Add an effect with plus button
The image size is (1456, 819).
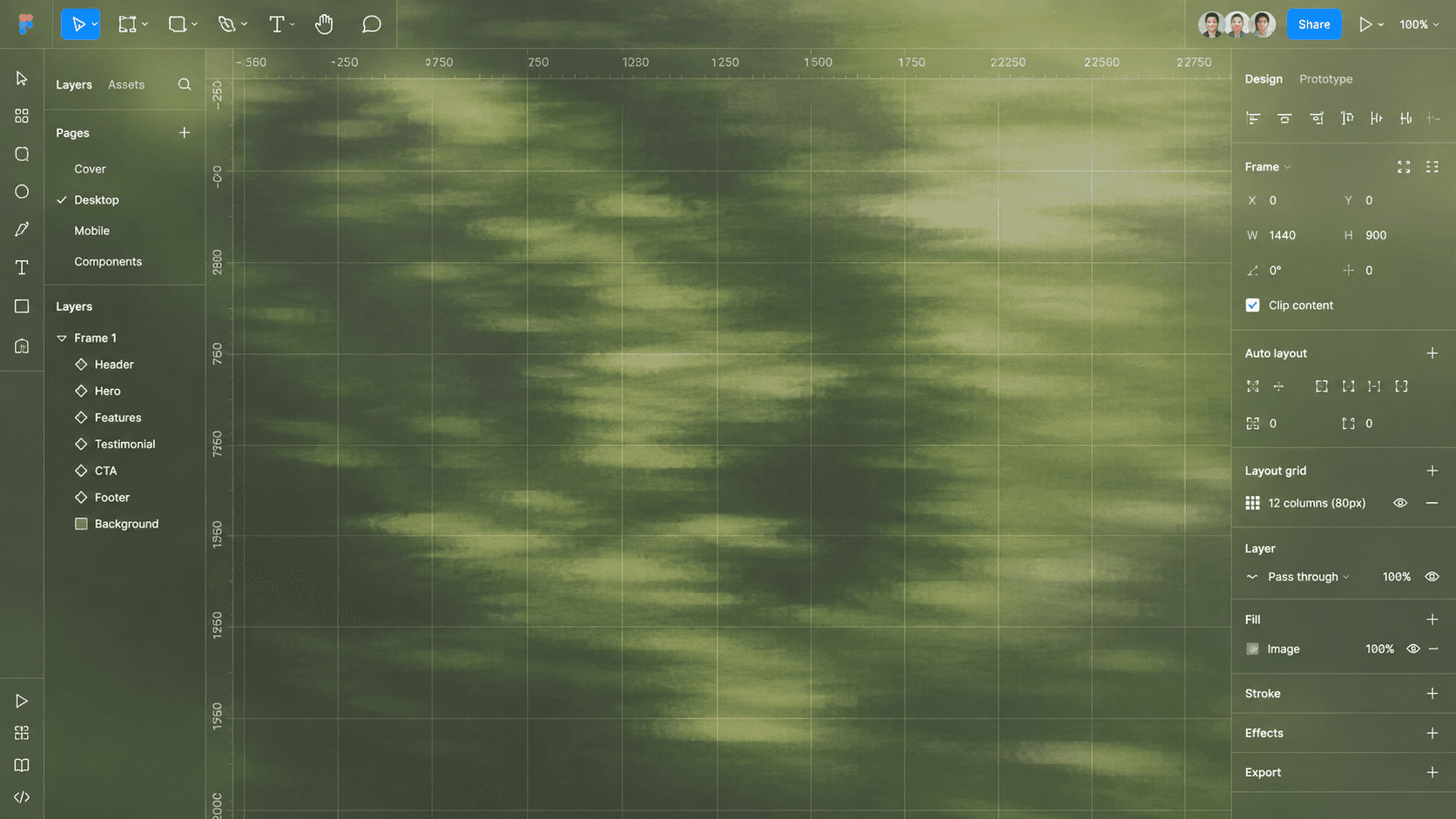coord(1432,733)
